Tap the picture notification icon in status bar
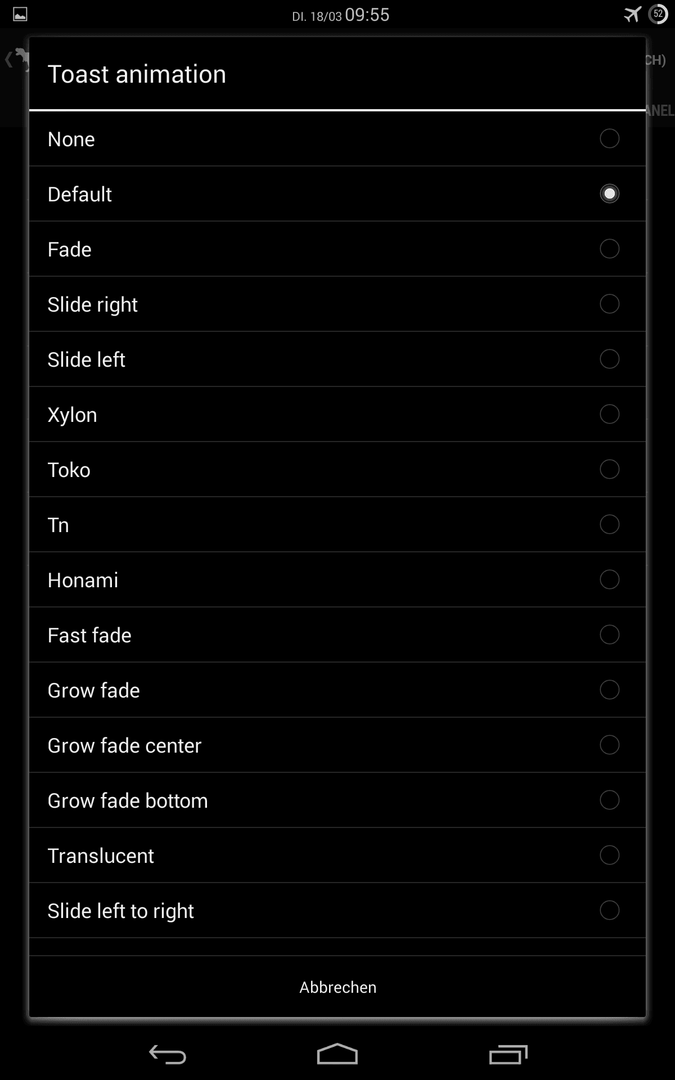675x1080 pixels. pyautogui.click(x=20, y=14)
